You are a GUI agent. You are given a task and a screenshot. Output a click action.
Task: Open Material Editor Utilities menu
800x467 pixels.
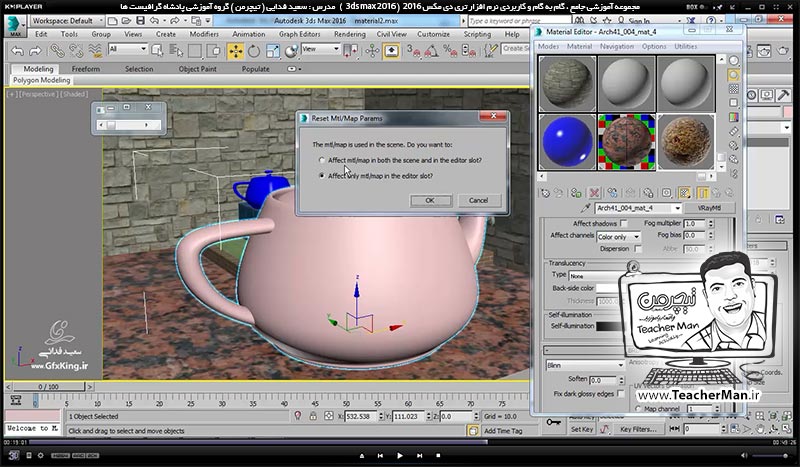pos(685,46)
